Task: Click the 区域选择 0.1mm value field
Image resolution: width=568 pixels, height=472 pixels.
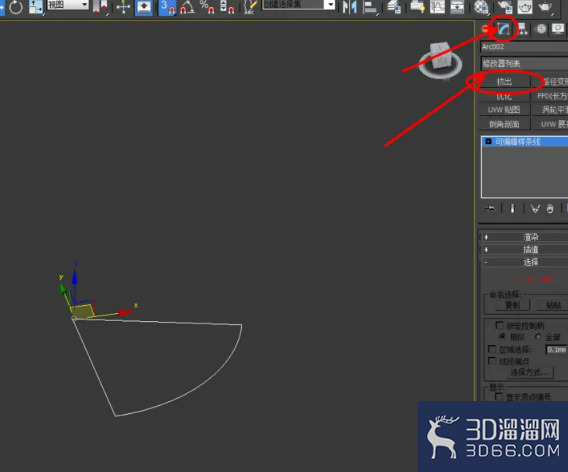Action: click(x=556, y=350)
